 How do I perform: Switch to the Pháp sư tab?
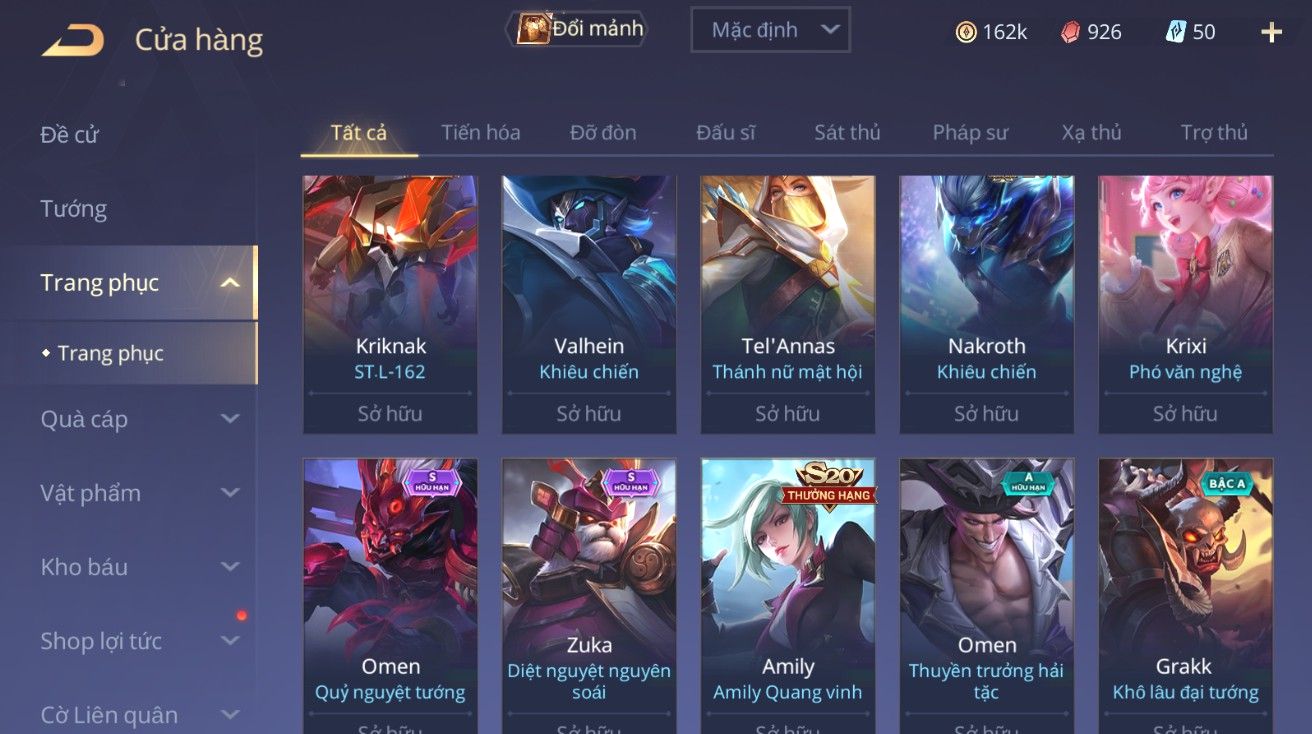pos(970,132)
